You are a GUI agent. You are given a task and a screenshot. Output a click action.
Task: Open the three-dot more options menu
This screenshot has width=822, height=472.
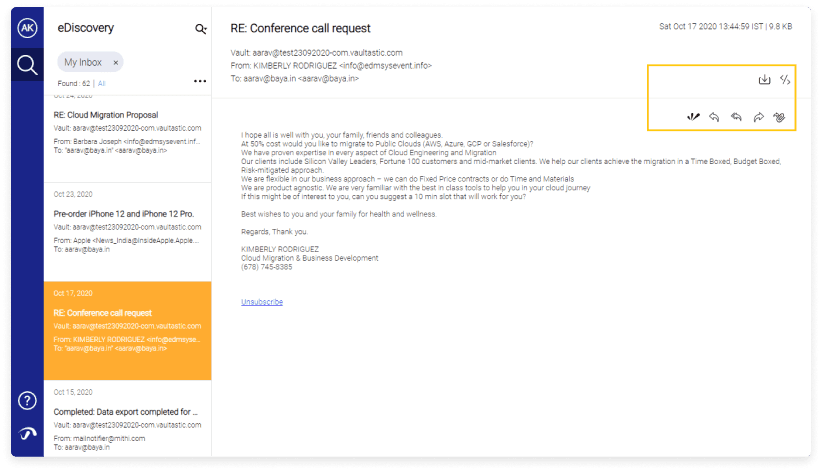click(200, 81)
